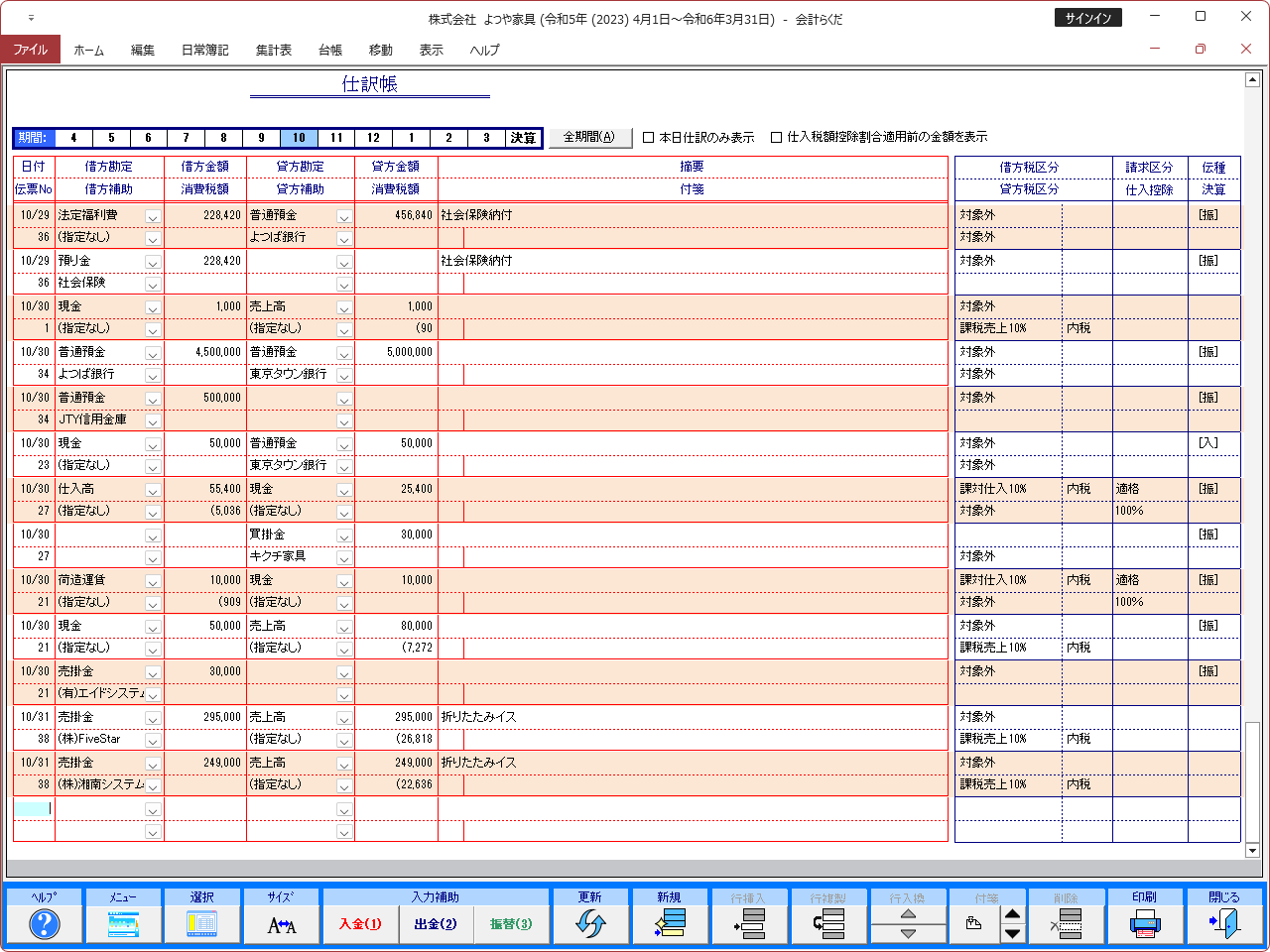
Task: Open the 集計表 menu
Action: click(273, 50)
